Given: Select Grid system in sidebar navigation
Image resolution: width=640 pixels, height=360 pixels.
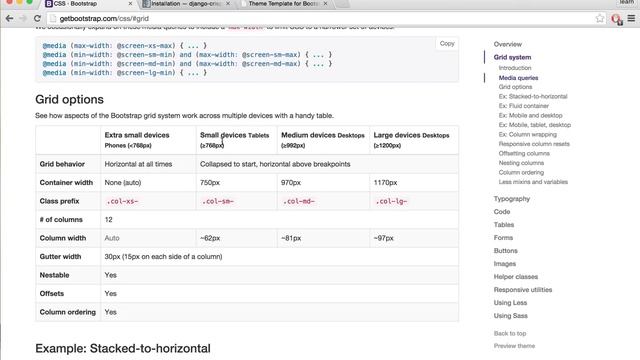Looking at the screenshot, I should [512, 57].
